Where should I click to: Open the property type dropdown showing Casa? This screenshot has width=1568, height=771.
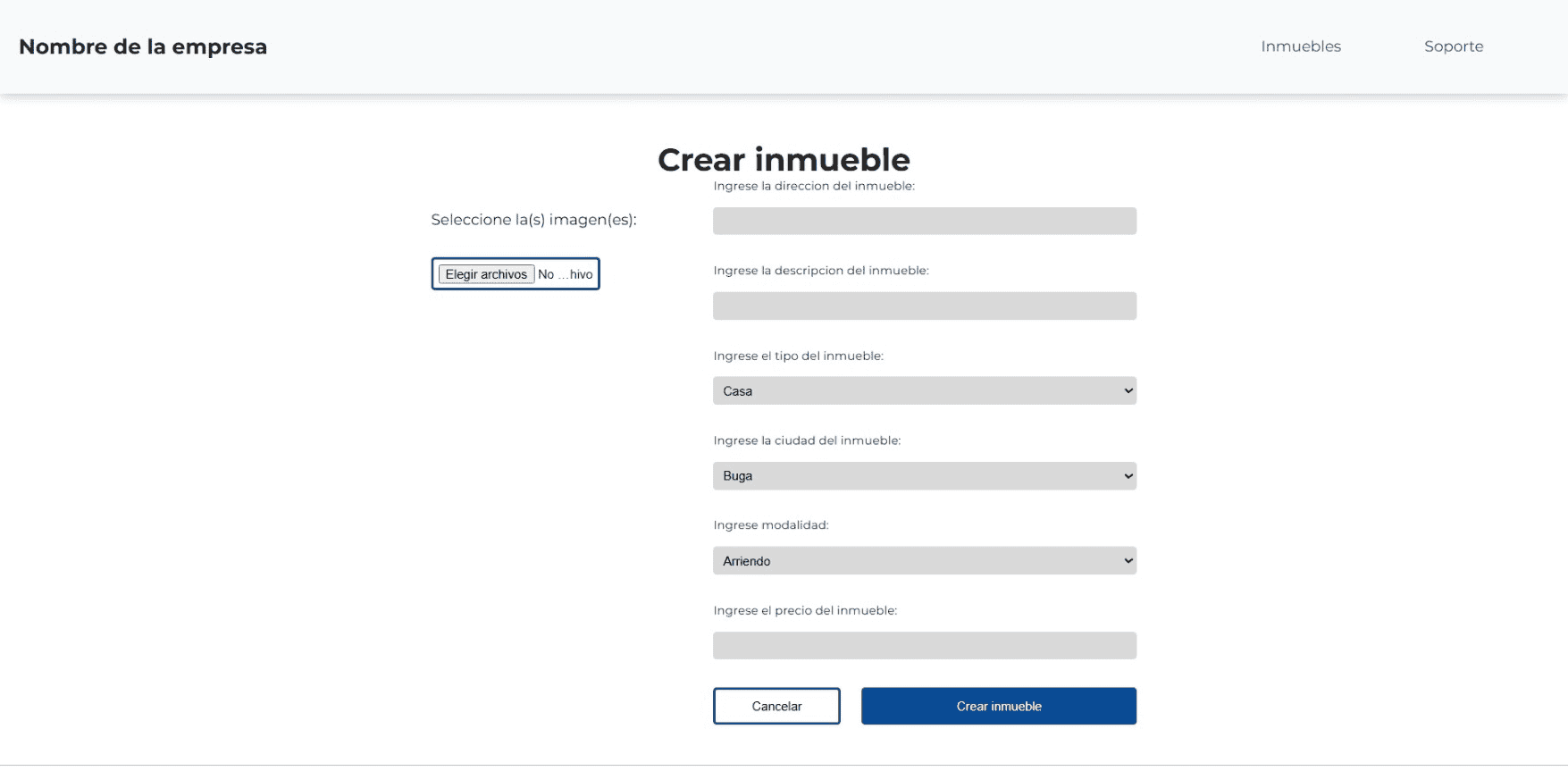click(924, 391)
